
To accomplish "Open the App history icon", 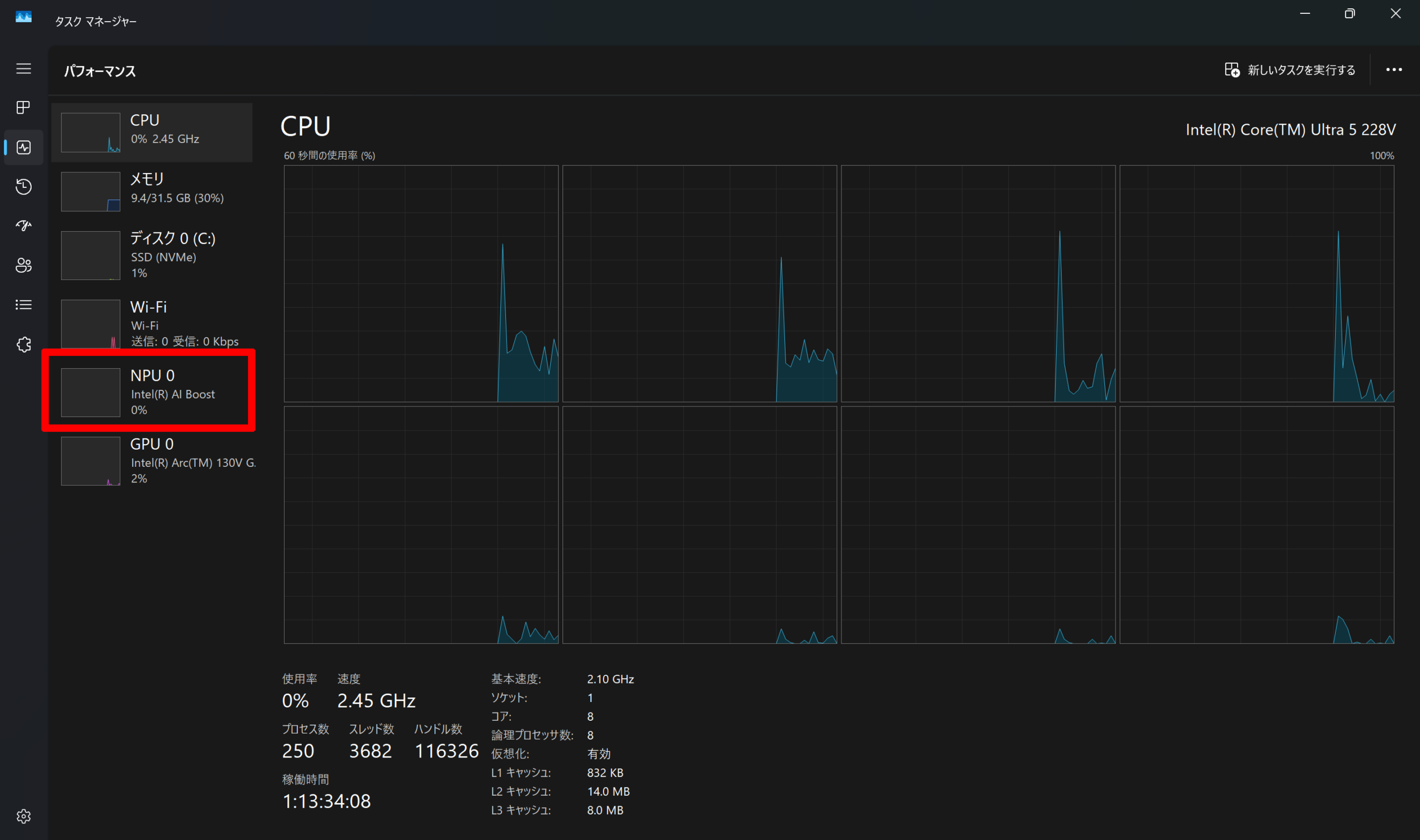I will pos(23,186).
